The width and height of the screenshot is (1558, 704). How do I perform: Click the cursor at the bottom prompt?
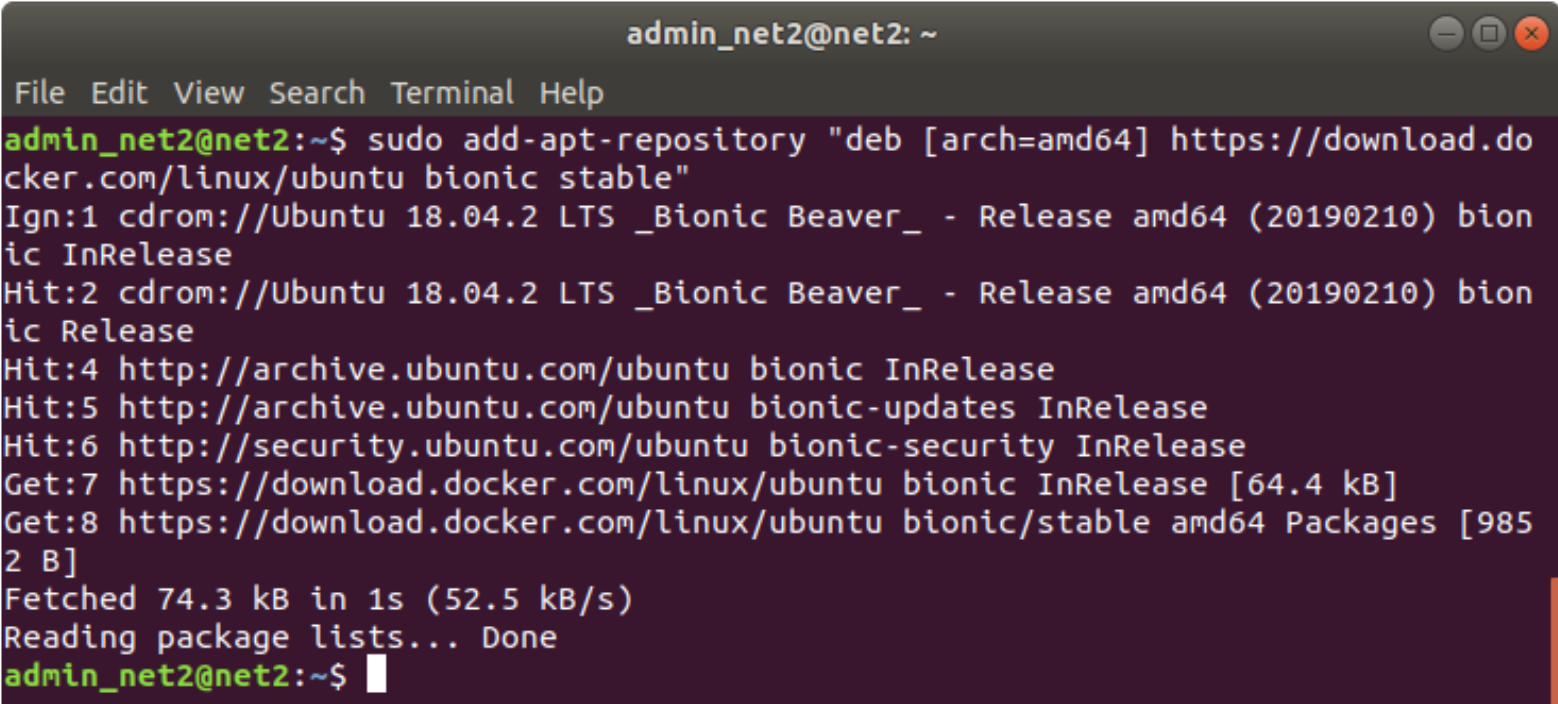(376, 675)
